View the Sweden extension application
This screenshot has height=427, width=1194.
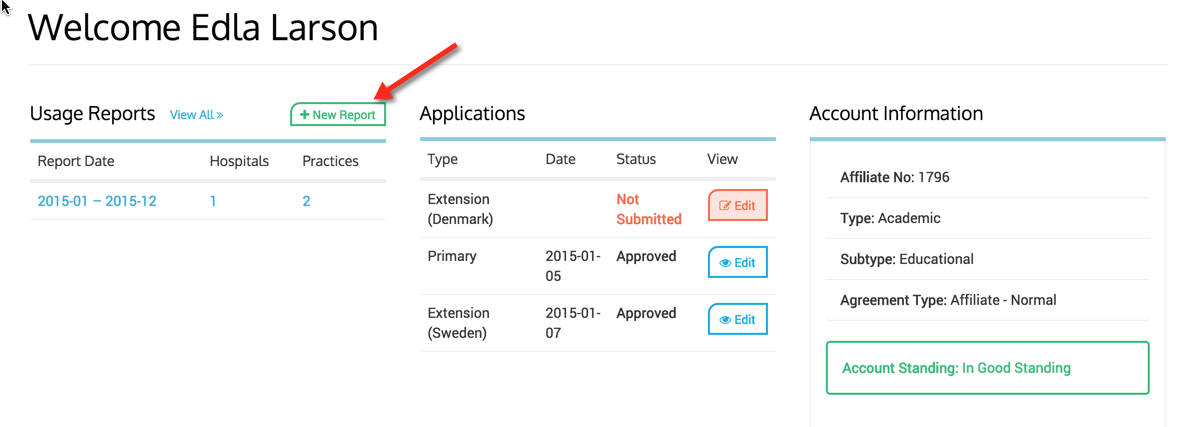coord(737,319)
